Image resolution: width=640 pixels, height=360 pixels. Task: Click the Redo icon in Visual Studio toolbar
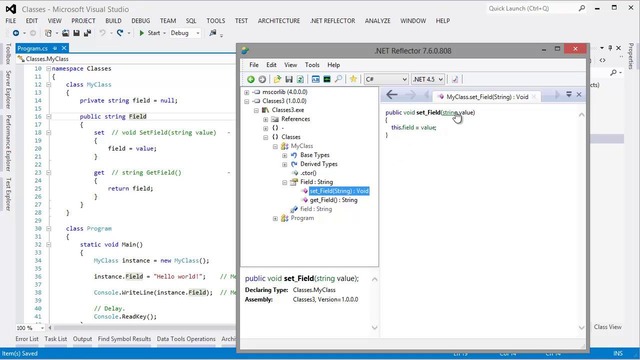tap(120, 33)
